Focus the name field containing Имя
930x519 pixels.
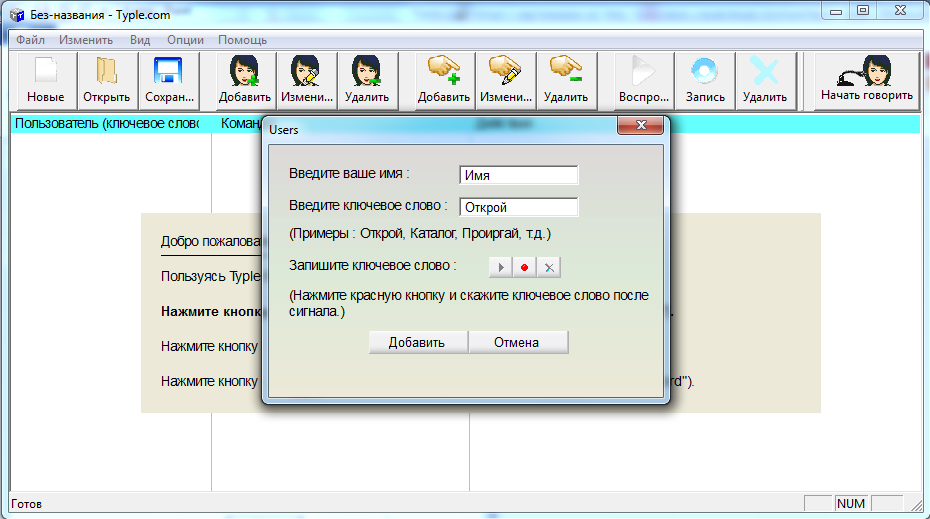[x=518, y=175]
